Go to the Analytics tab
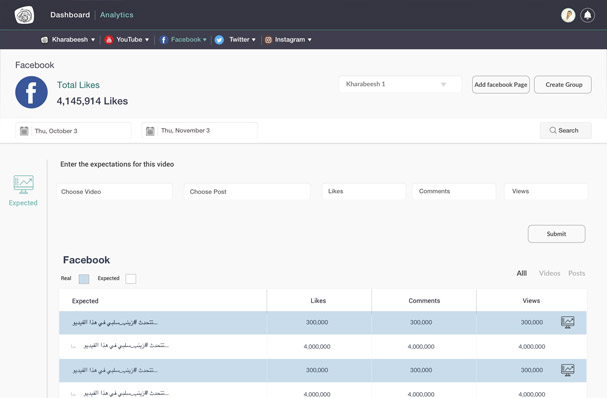 click(117, 15)
